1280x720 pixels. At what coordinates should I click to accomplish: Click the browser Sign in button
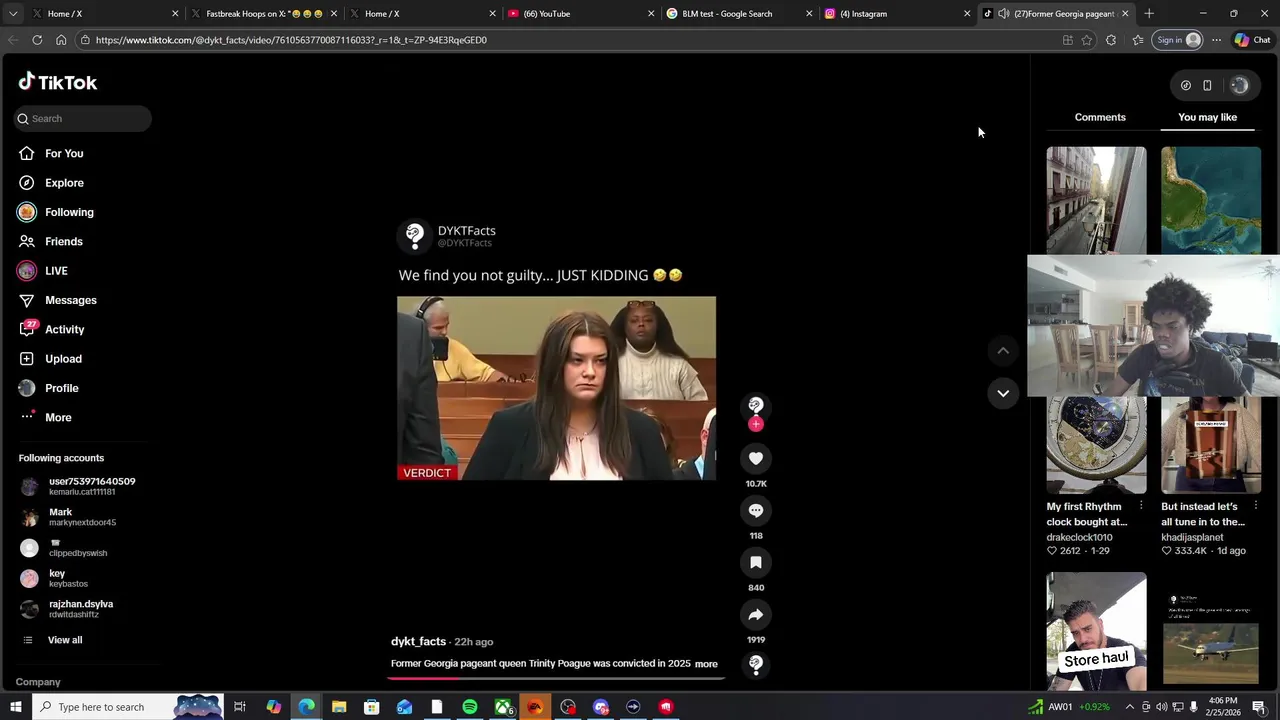[1178, 40]
